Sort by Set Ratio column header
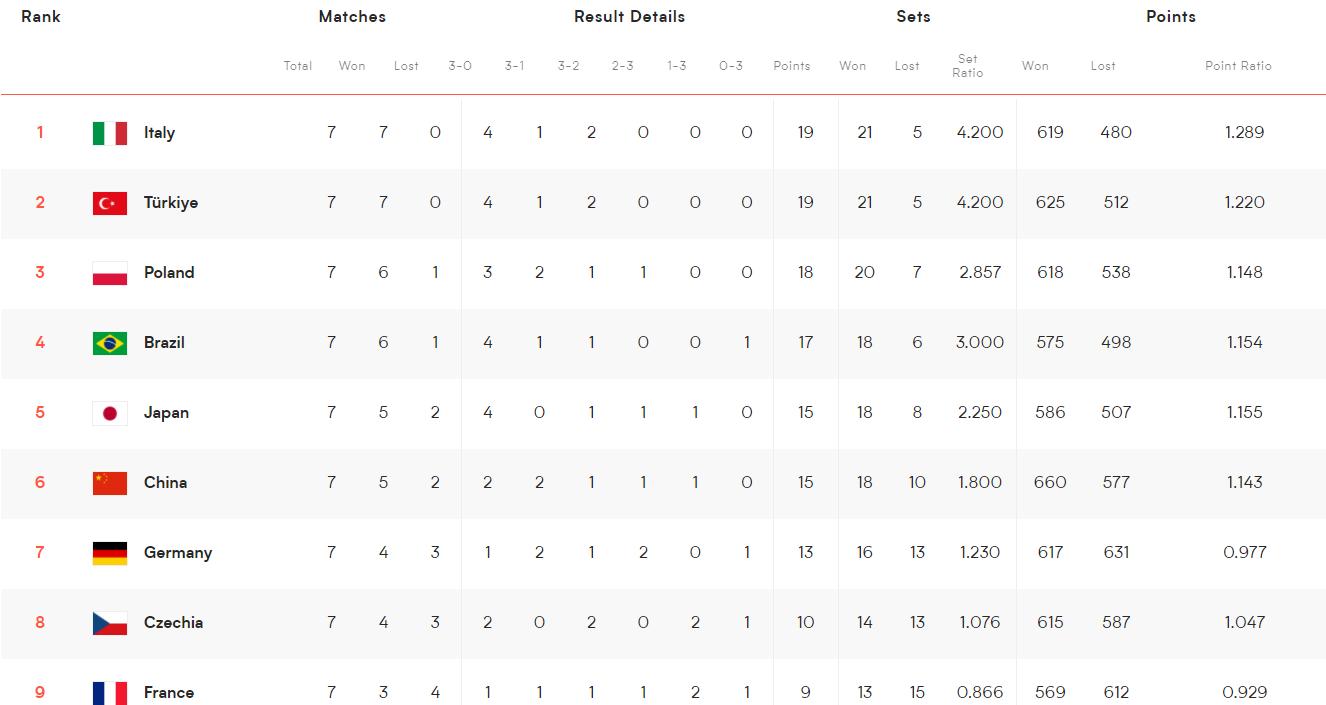The height and width of the screenshot is (705, 1326). click(968, 65)
